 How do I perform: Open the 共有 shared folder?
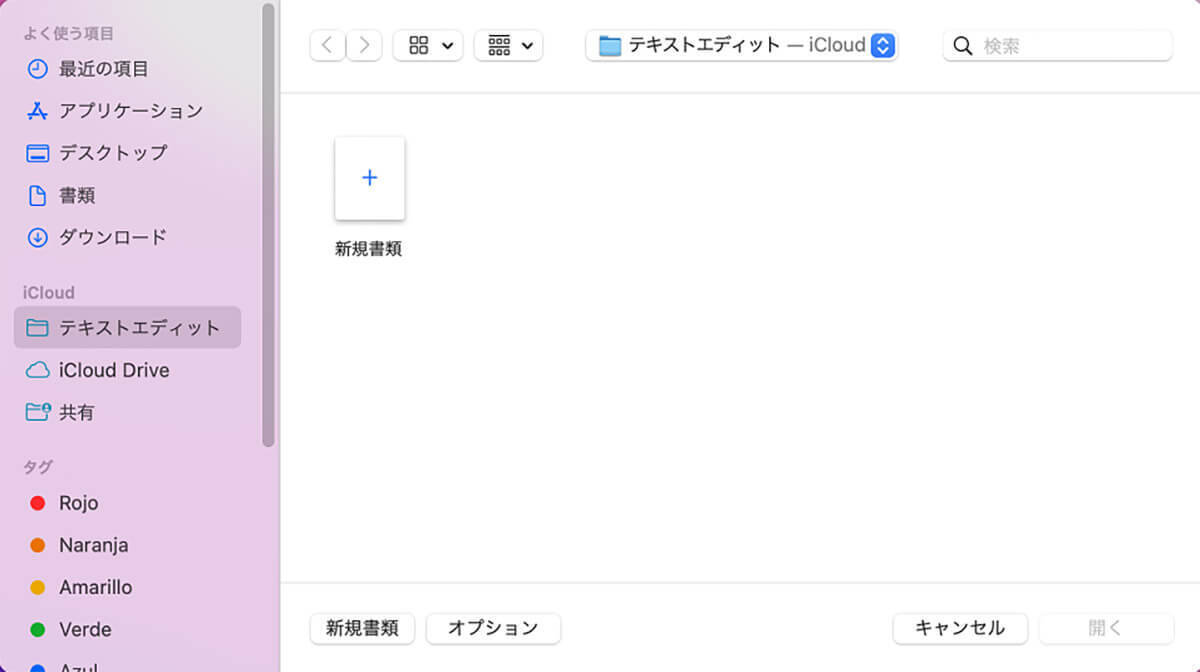76,412
